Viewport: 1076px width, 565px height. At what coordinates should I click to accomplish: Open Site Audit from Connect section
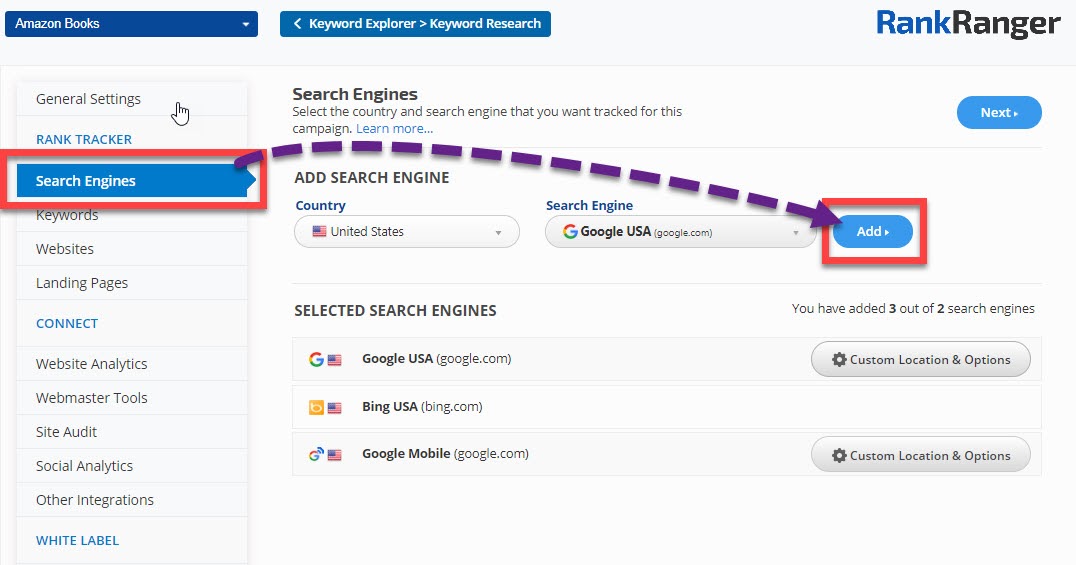click(66, 432)
